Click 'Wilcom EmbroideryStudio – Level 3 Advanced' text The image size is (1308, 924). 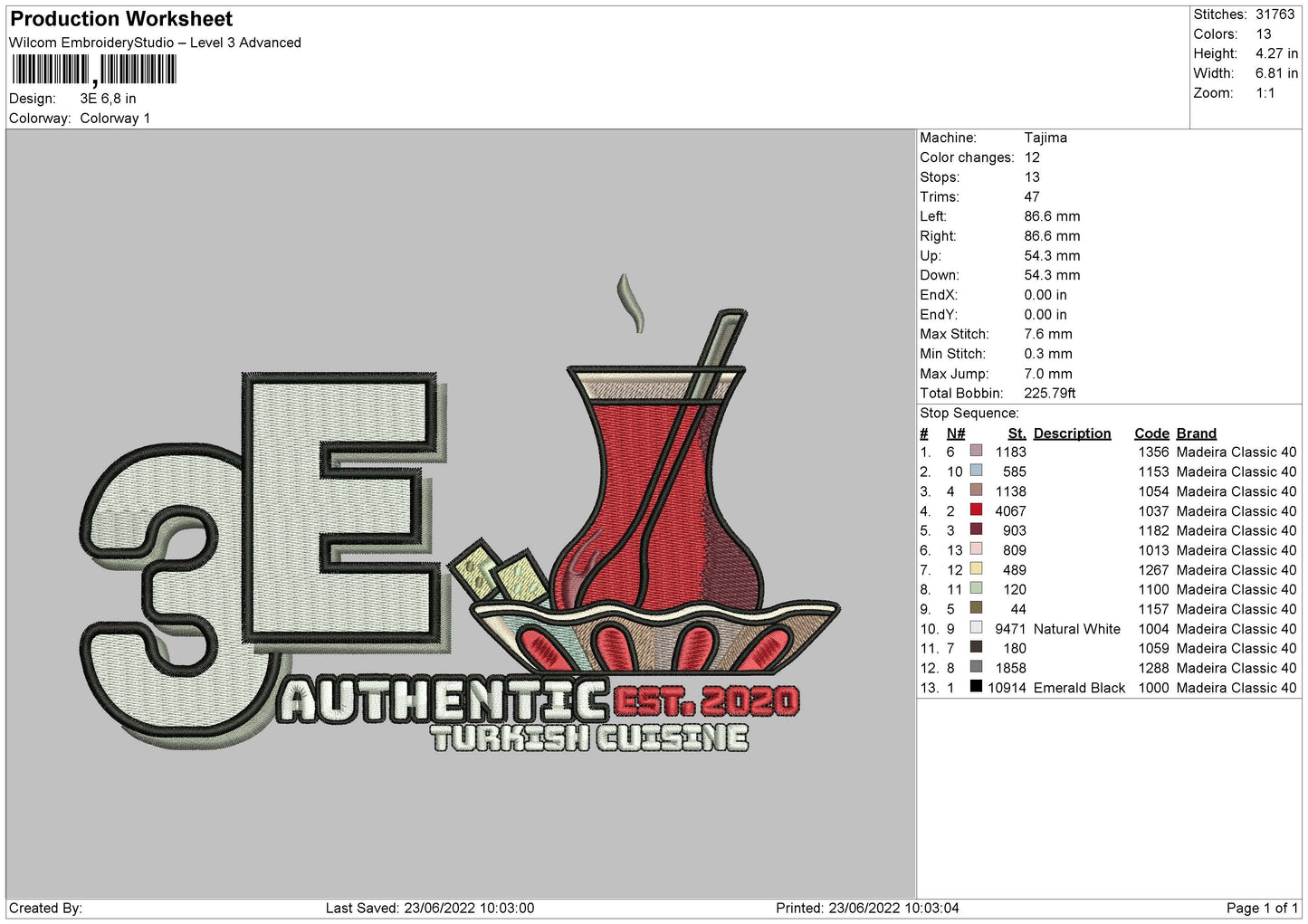coord(155,43)
